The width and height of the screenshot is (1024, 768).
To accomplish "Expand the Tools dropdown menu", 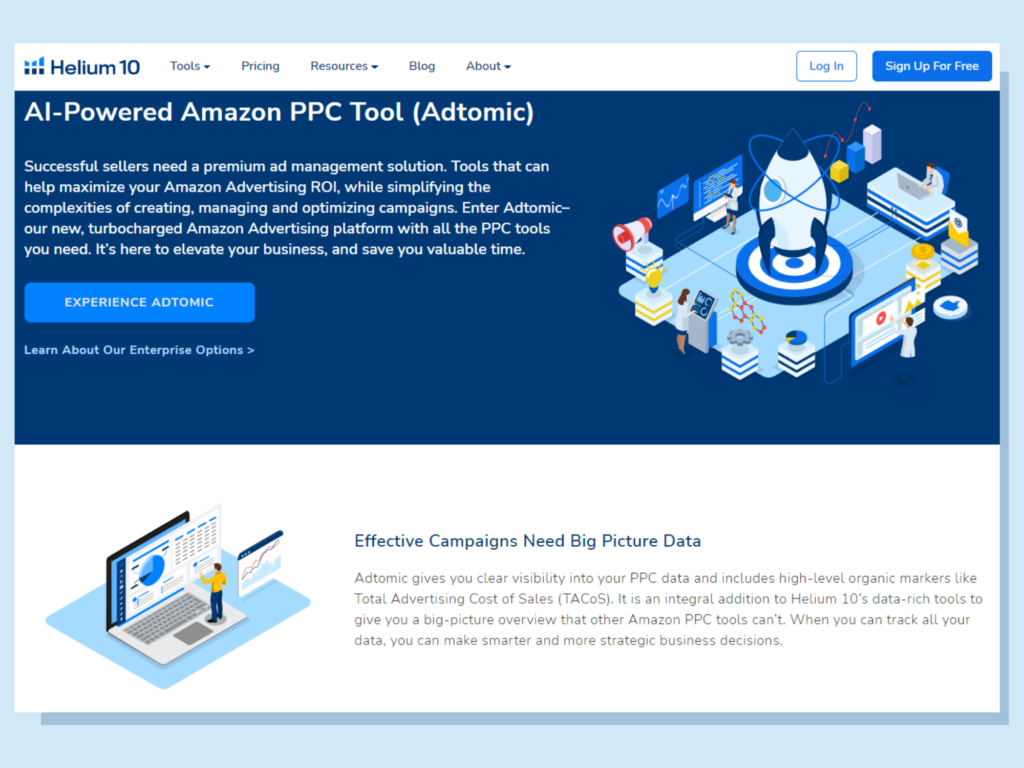I will tap(190, 66).
